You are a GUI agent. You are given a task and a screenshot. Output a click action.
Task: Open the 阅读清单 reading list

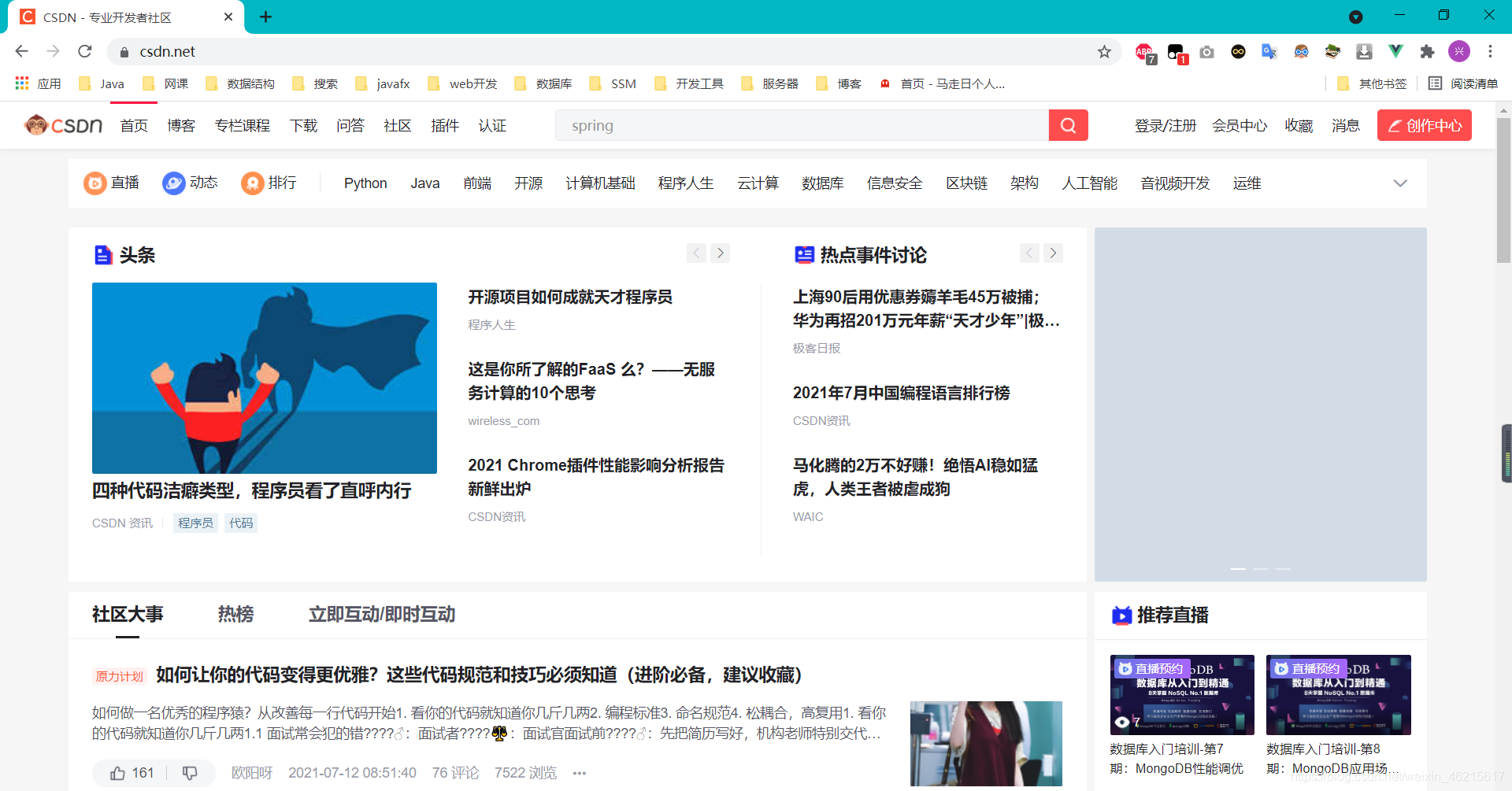[1463, 83]
